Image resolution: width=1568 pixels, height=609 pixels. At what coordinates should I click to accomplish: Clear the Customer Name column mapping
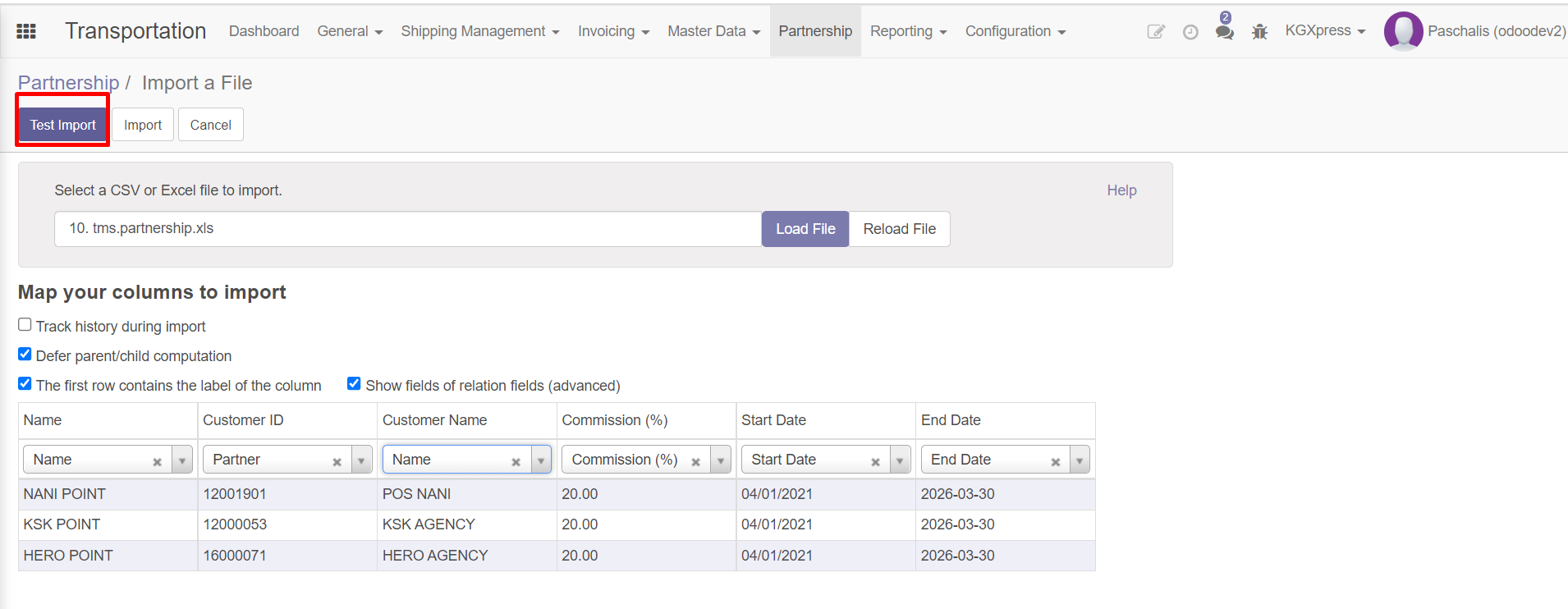[516, 462]
